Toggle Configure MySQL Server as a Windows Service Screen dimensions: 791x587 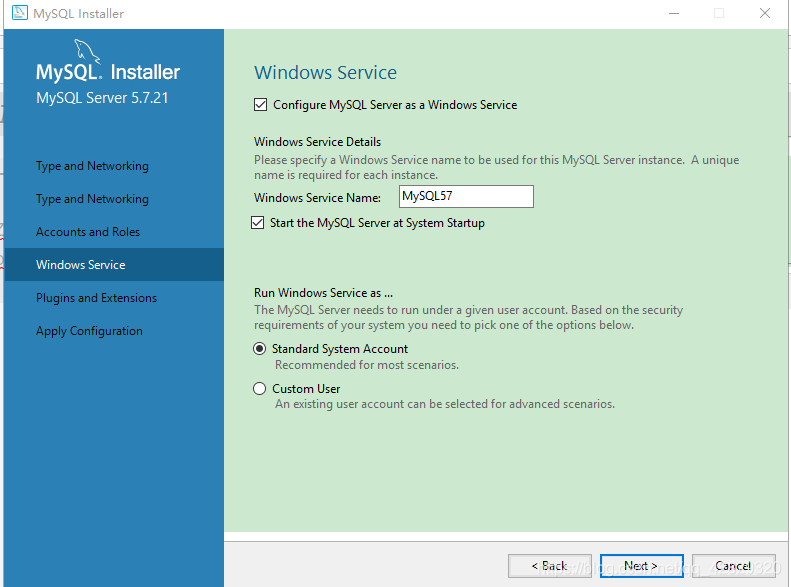pyautogui.click(x=260, y=105)
